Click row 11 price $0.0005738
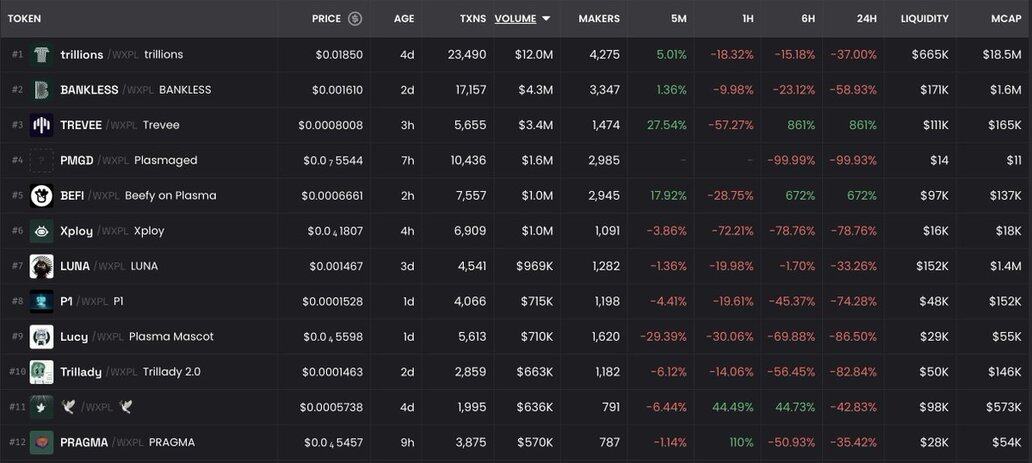The image size is (1032, 463). [x=331, y=407]
